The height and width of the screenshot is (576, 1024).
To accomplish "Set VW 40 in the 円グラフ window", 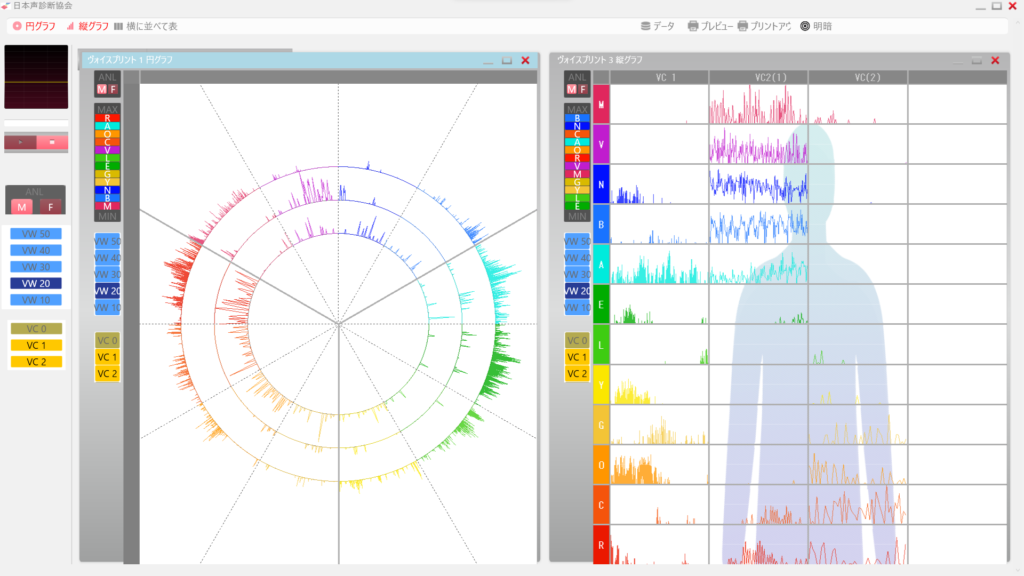I will [108, 258].
